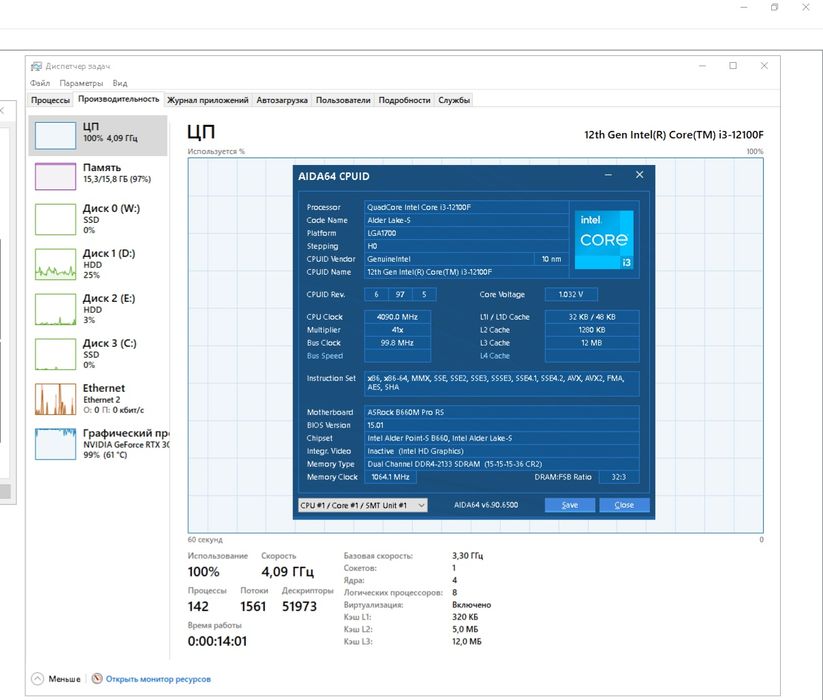The height and width of the screenshot is (700, 823).
Task: Switch to the Процессы tab
Action: (x=50, y=100)
